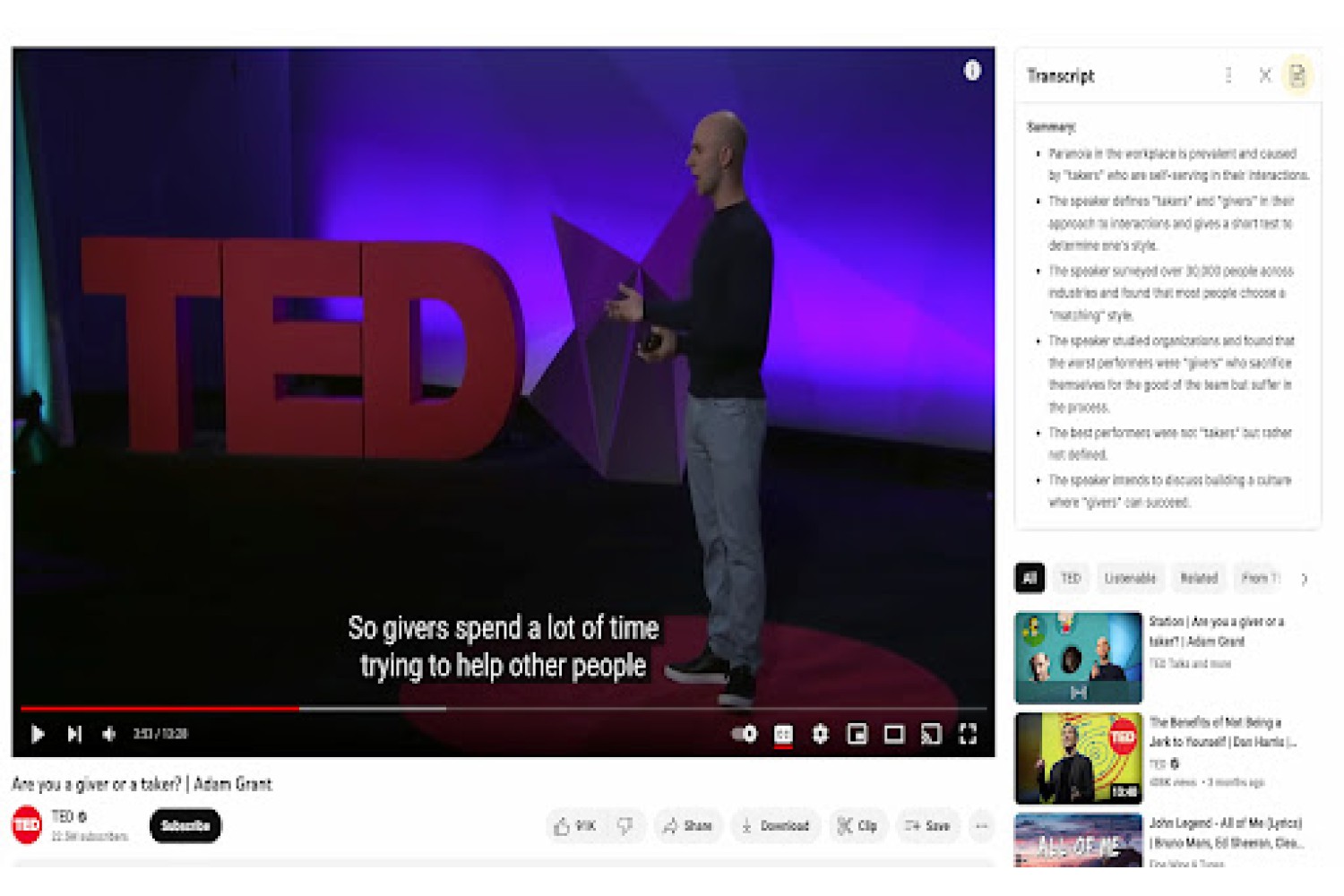Enter full screen mode
This screenshot has width=1344, height=896.
coord(968,734)
